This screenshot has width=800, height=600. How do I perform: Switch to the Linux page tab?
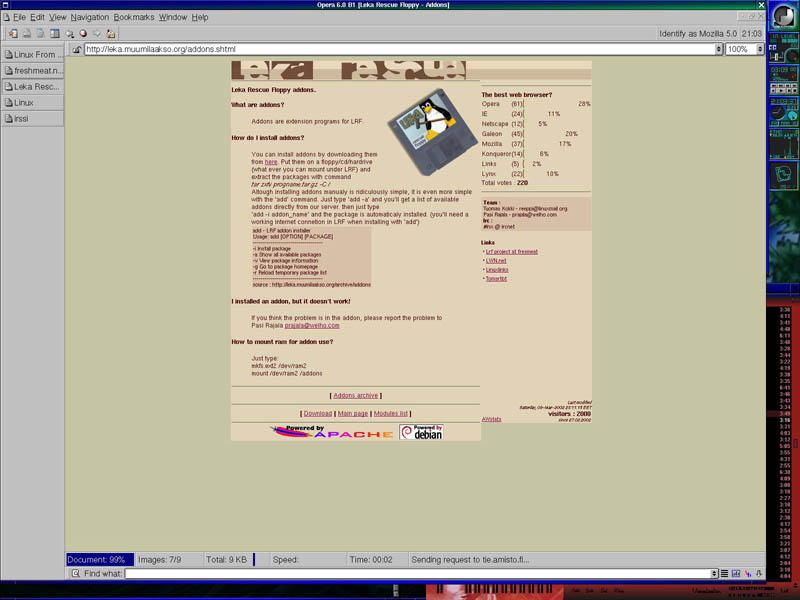[x=33, y=103]
